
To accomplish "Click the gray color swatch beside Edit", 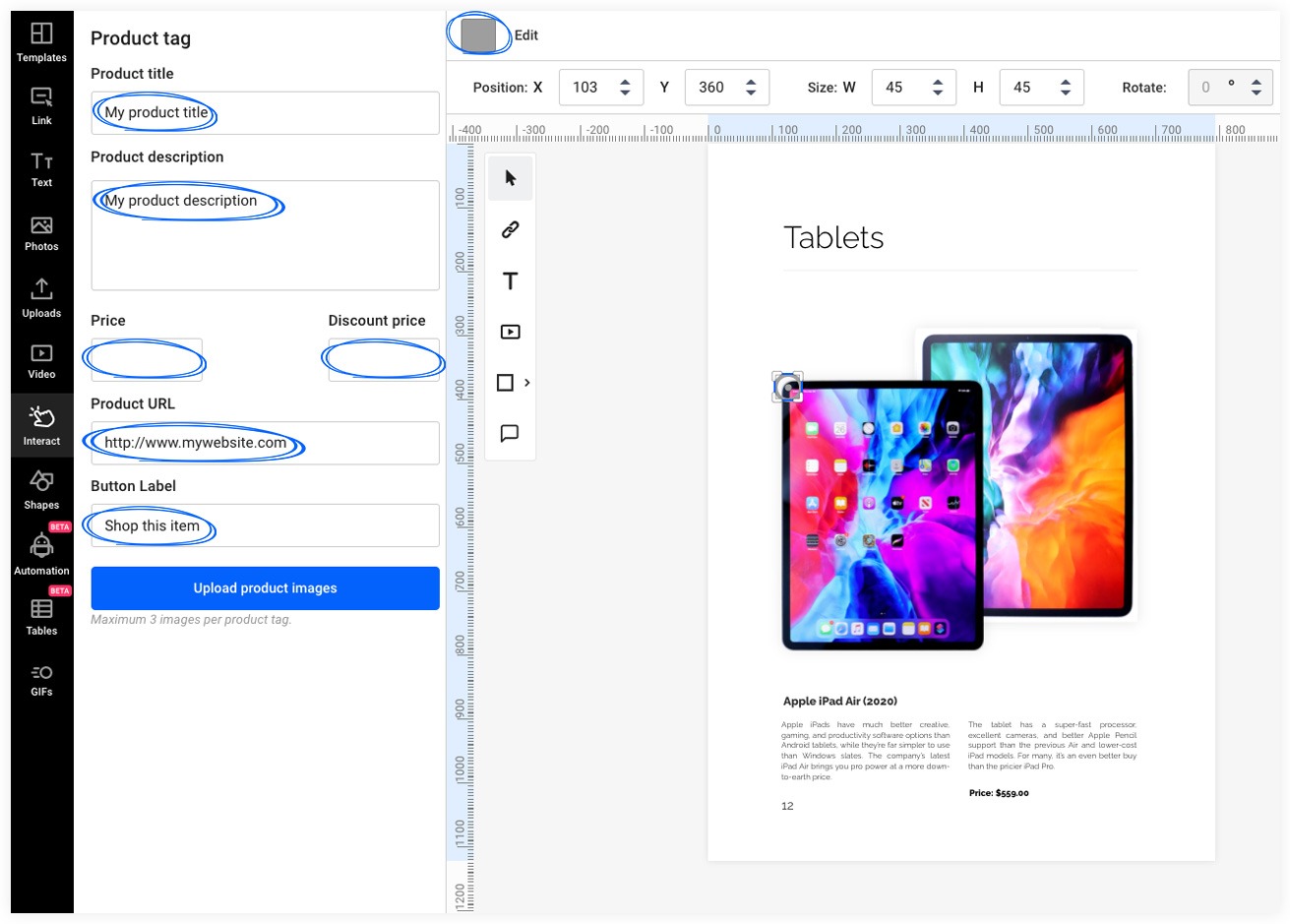I will point(478,34).
